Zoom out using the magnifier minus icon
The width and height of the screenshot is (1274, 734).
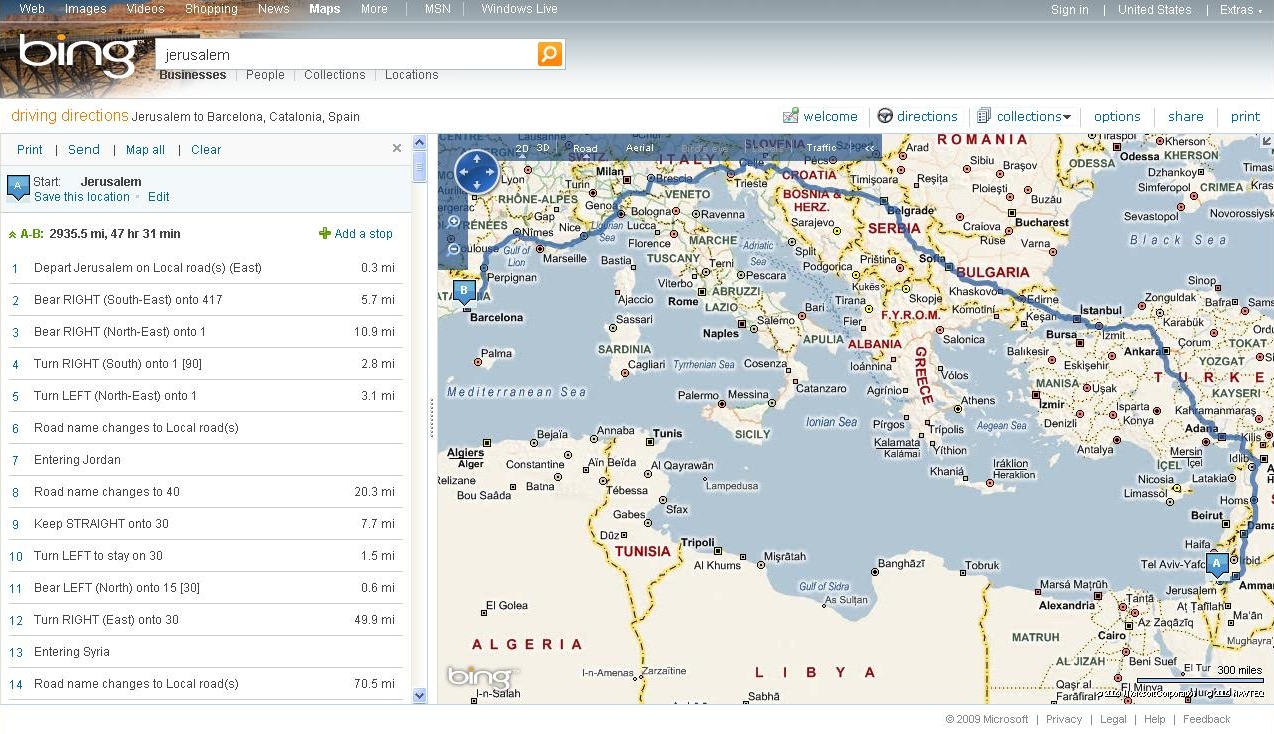click(x=454, y=249)
